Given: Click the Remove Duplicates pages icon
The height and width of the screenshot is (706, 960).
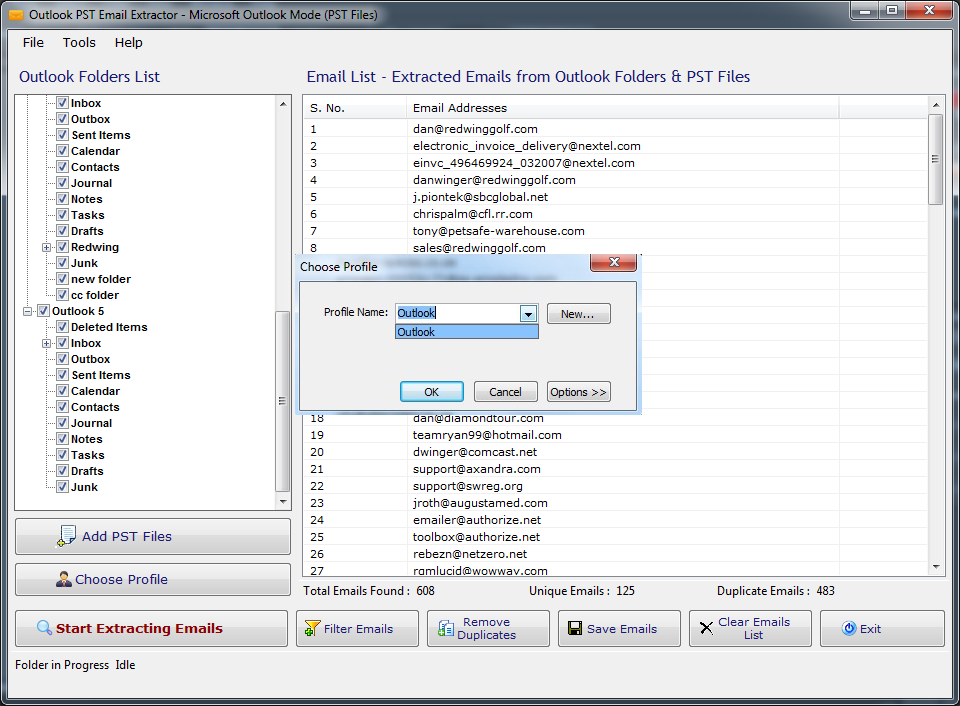Looking at the screenshot, I should point(446,628).
